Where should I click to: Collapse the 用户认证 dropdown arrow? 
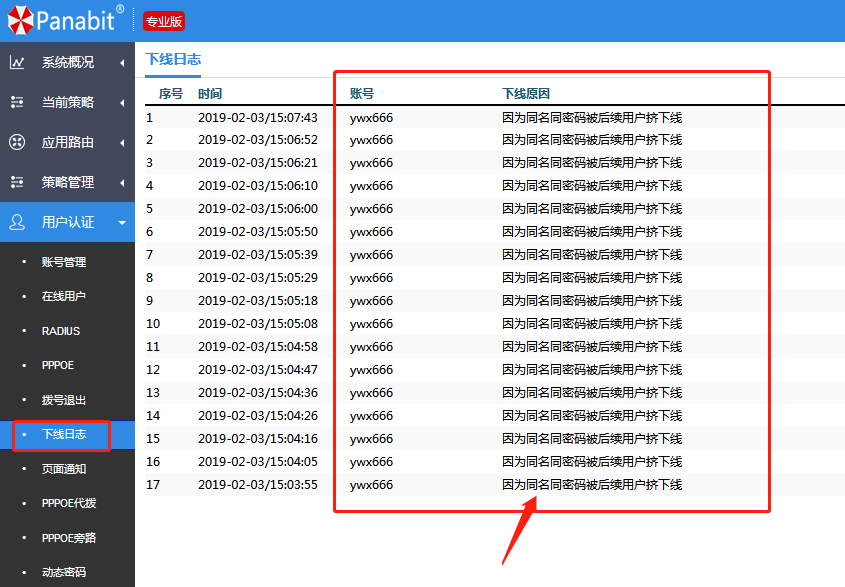122,223
